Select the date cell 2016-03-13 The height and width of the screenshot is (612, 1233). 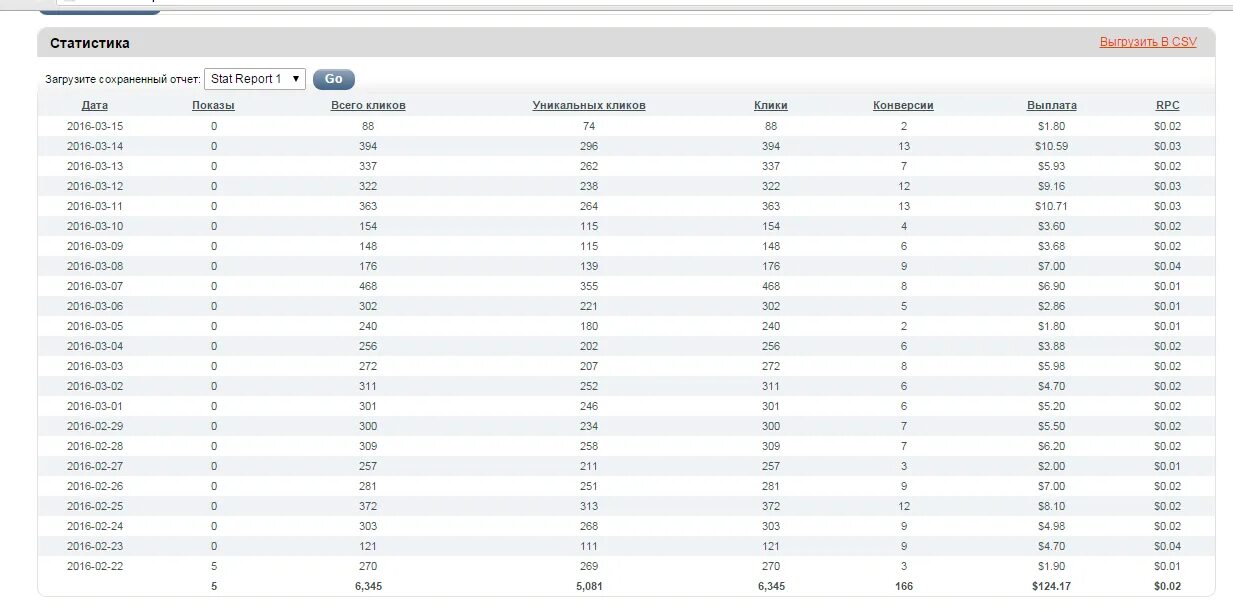coord(95,166)
